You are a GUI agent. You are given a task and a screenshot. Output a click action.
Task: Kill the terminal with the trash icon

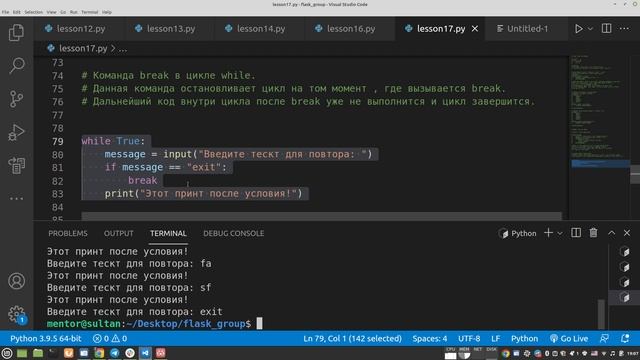point(593,233)
